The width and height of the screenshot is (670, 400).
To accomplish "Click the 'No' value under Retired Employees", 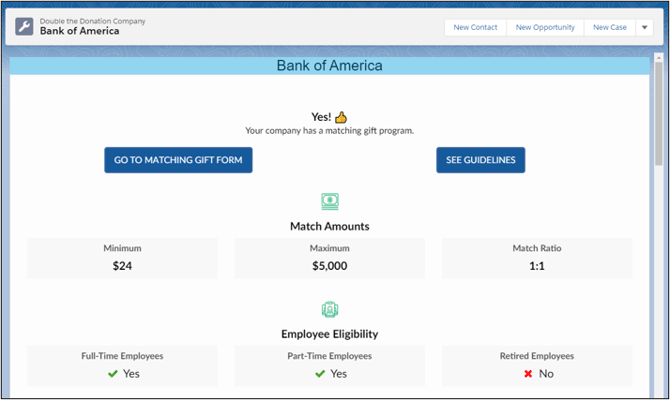I will point(546,374).
